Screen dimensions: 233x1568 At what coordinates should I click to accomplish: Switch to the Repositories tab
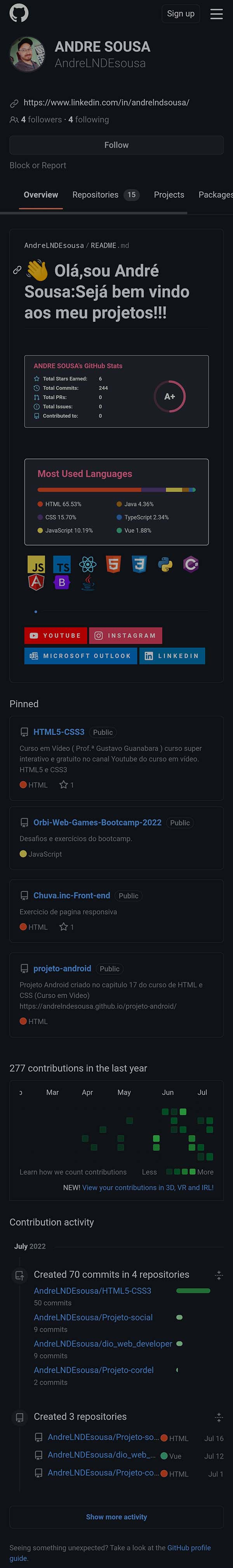[95, 194]
